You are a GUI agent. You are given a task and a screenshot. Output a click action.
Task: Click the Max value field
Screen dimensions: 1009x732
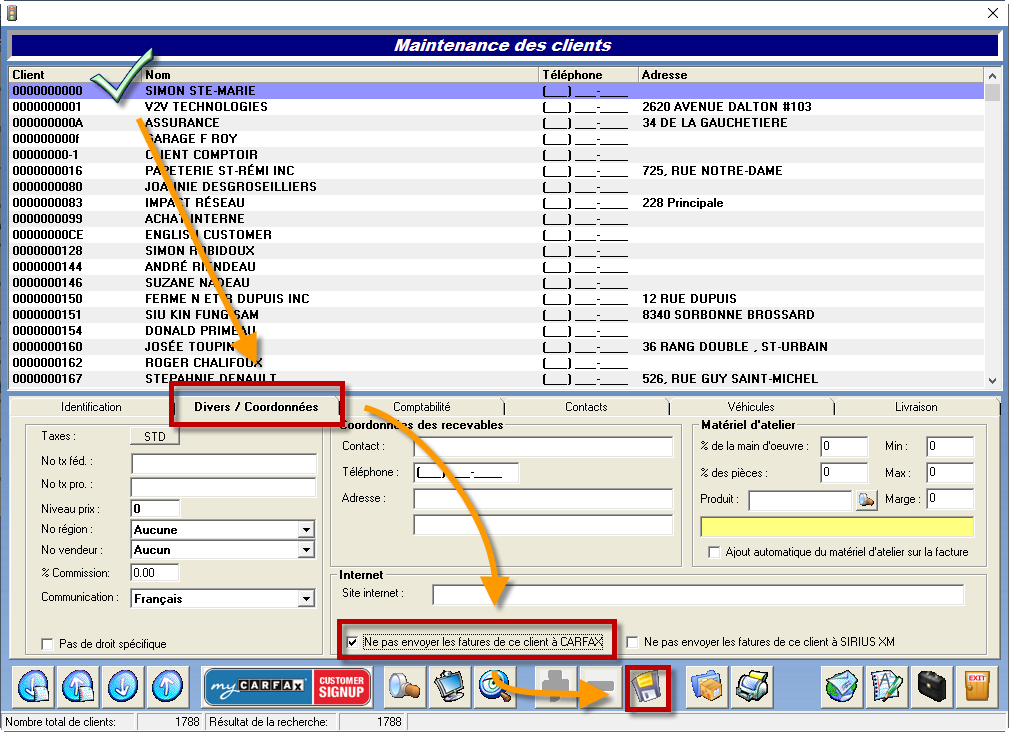[950, 473]
